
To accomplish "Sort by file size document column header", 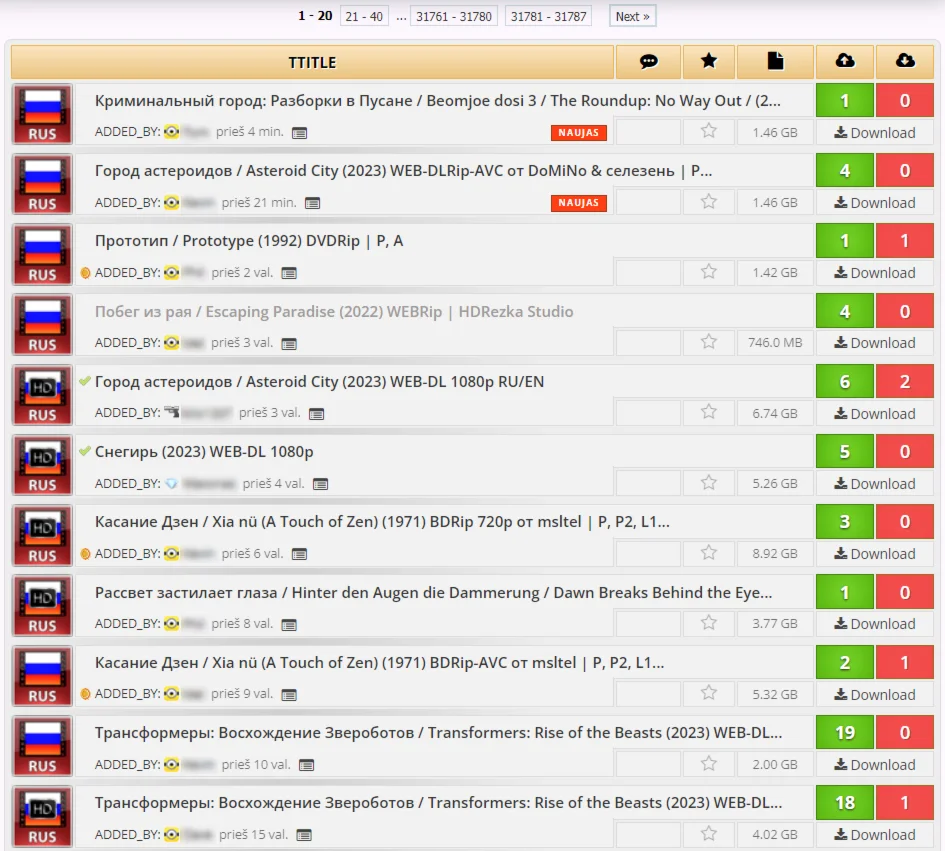I will tap(775, 61).
